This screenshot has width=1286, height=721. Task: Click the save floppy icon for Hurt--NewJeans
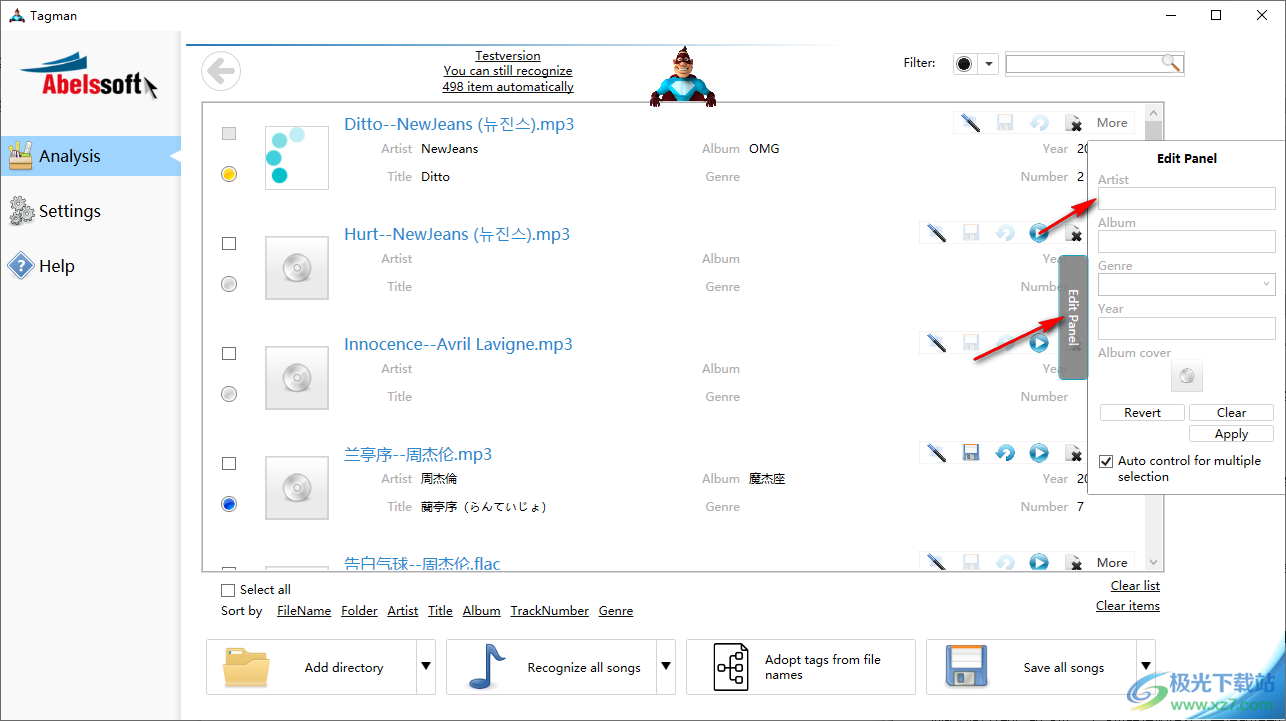[x=970, y=232]
